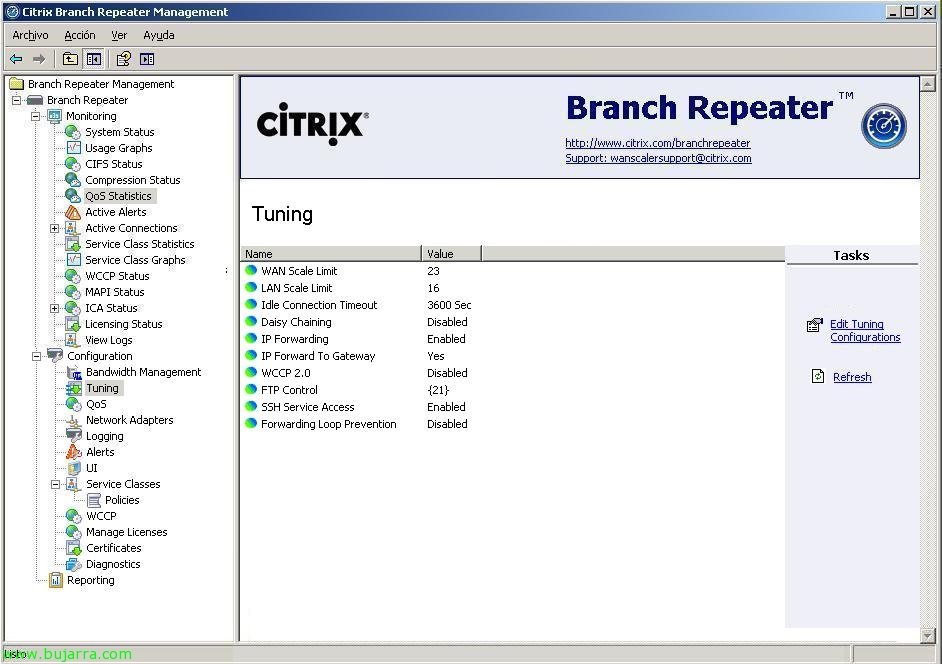This screenshot has width=942, height=664.
Task: Click the UI icon in tree
Action: [x=74, y=468]
